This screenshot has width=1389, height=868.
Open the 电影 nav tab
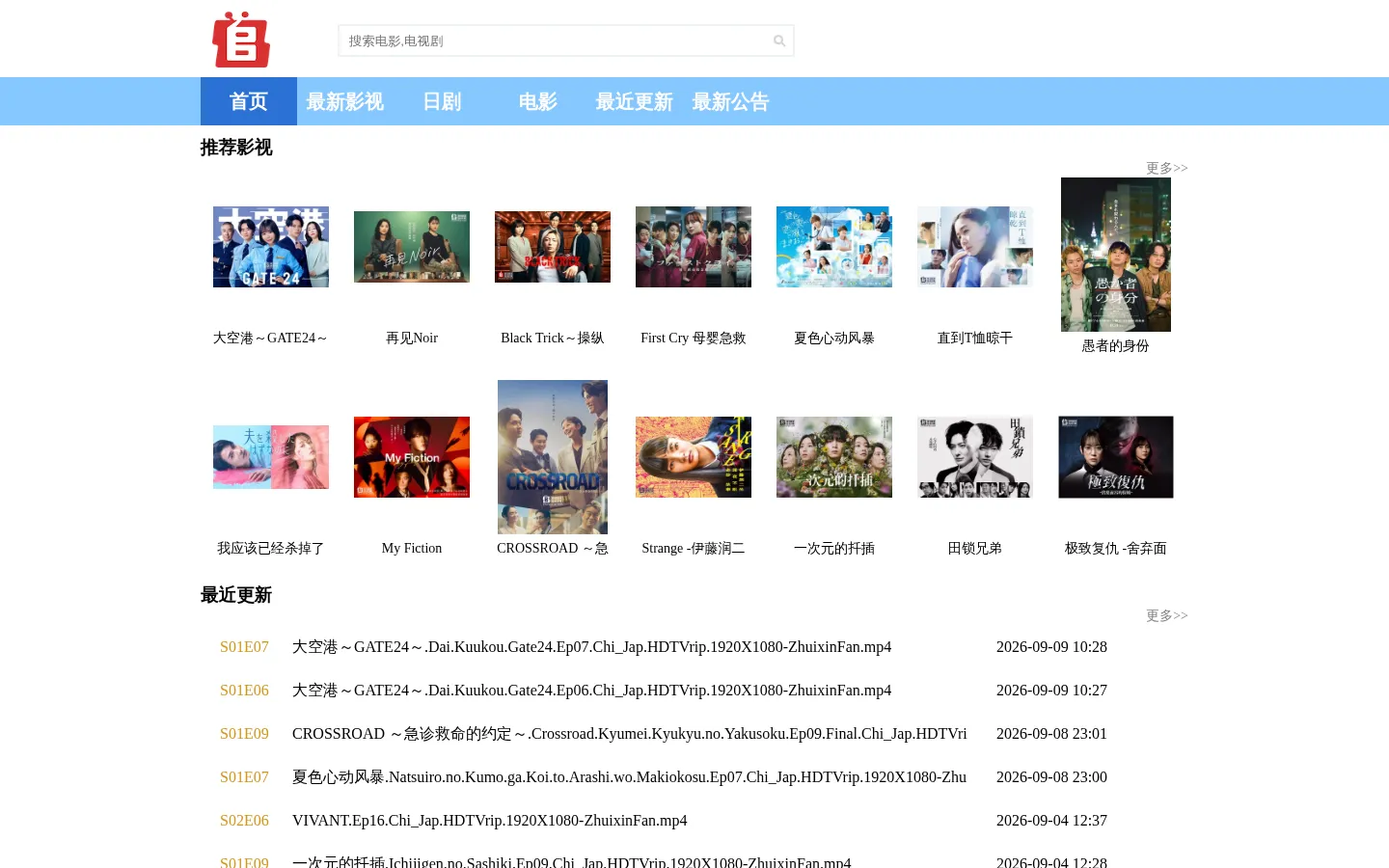[538, 101]
